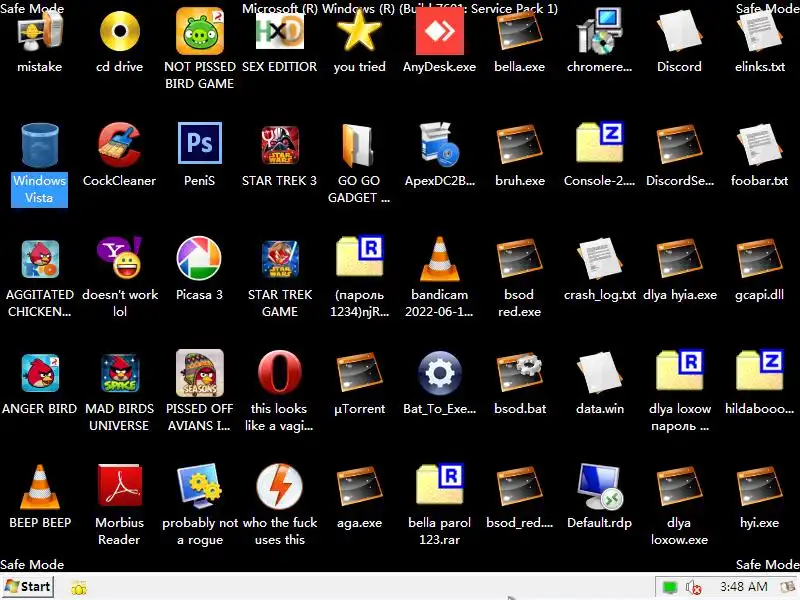Select the bruh.exe icon

tap(519, 145)
